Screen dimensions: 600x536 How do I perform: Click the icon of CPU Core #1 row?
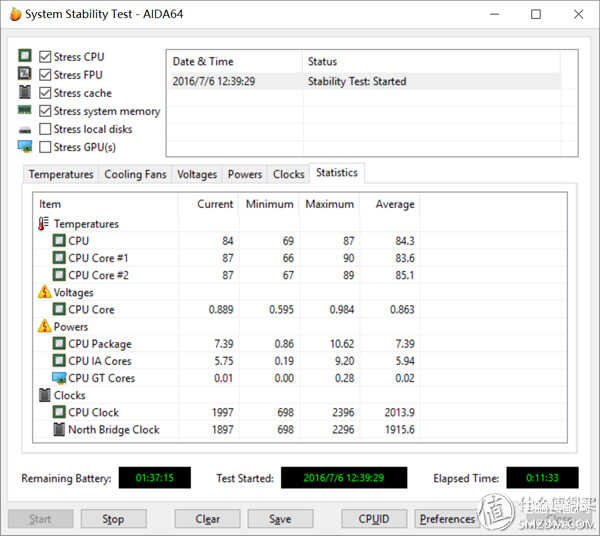click(59, 257)
